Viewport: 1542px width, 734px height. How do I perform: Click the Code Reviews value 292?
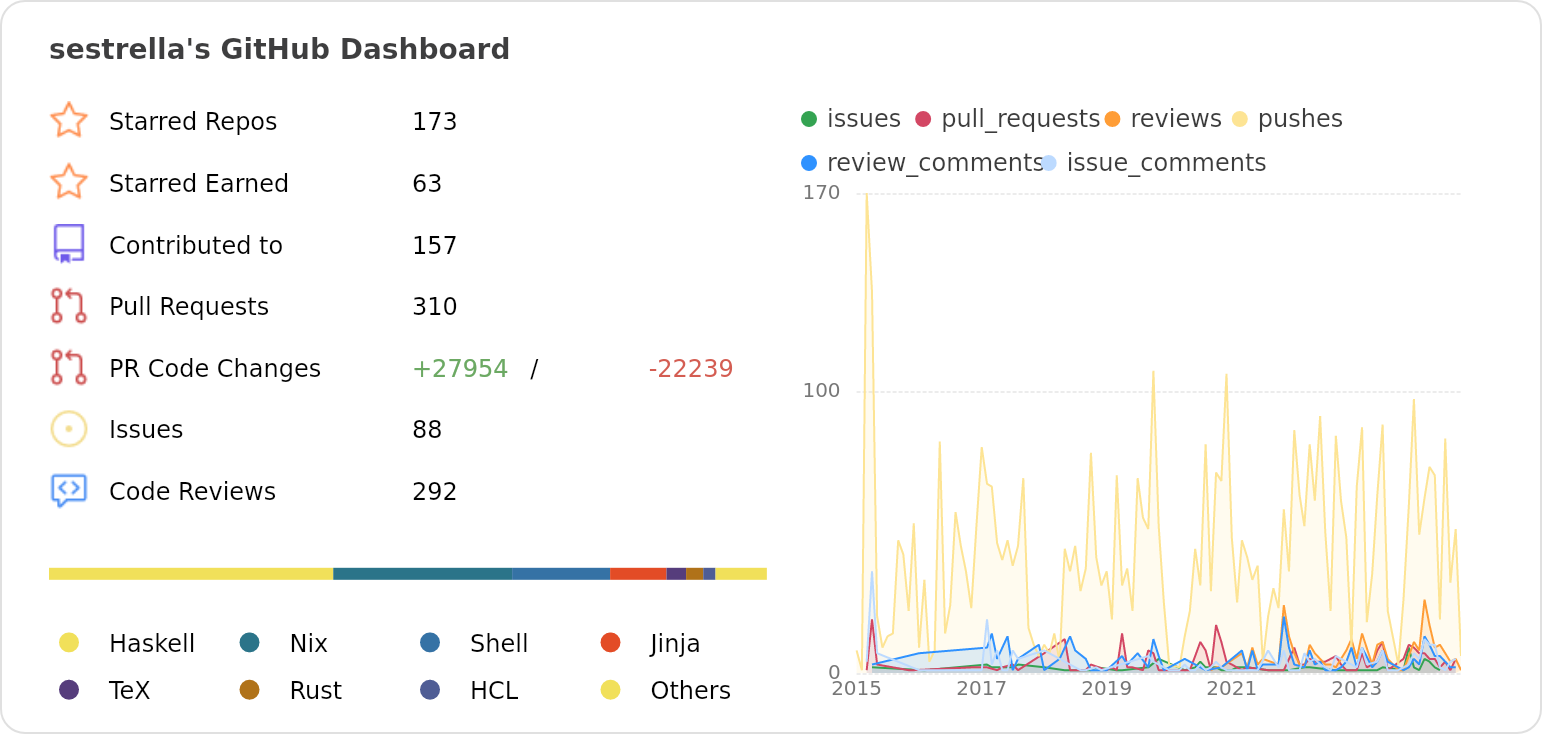435,492
